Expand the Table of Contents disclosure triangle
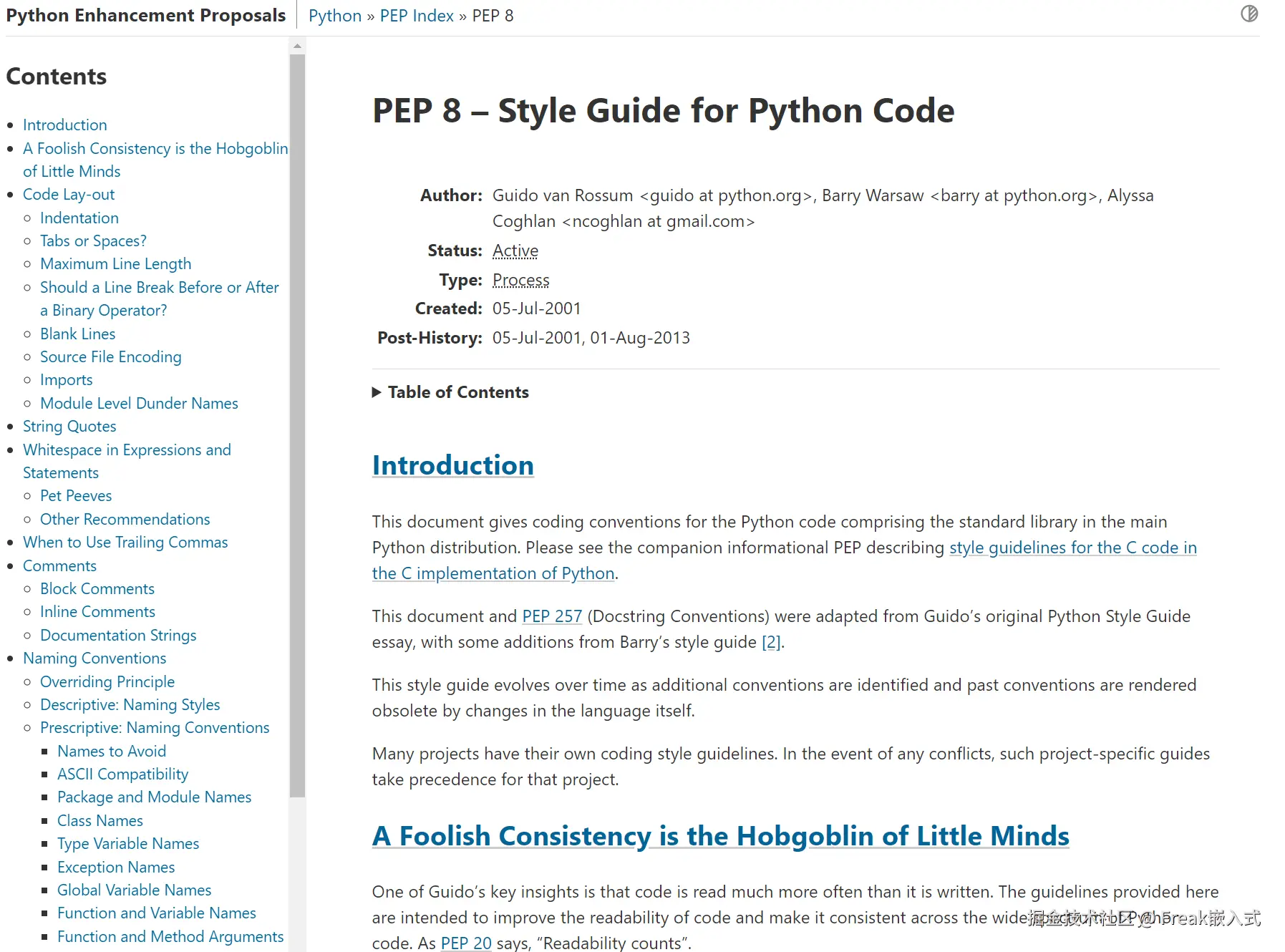The width and height of the screenshot is (1285, 952). tap(377, 392)
